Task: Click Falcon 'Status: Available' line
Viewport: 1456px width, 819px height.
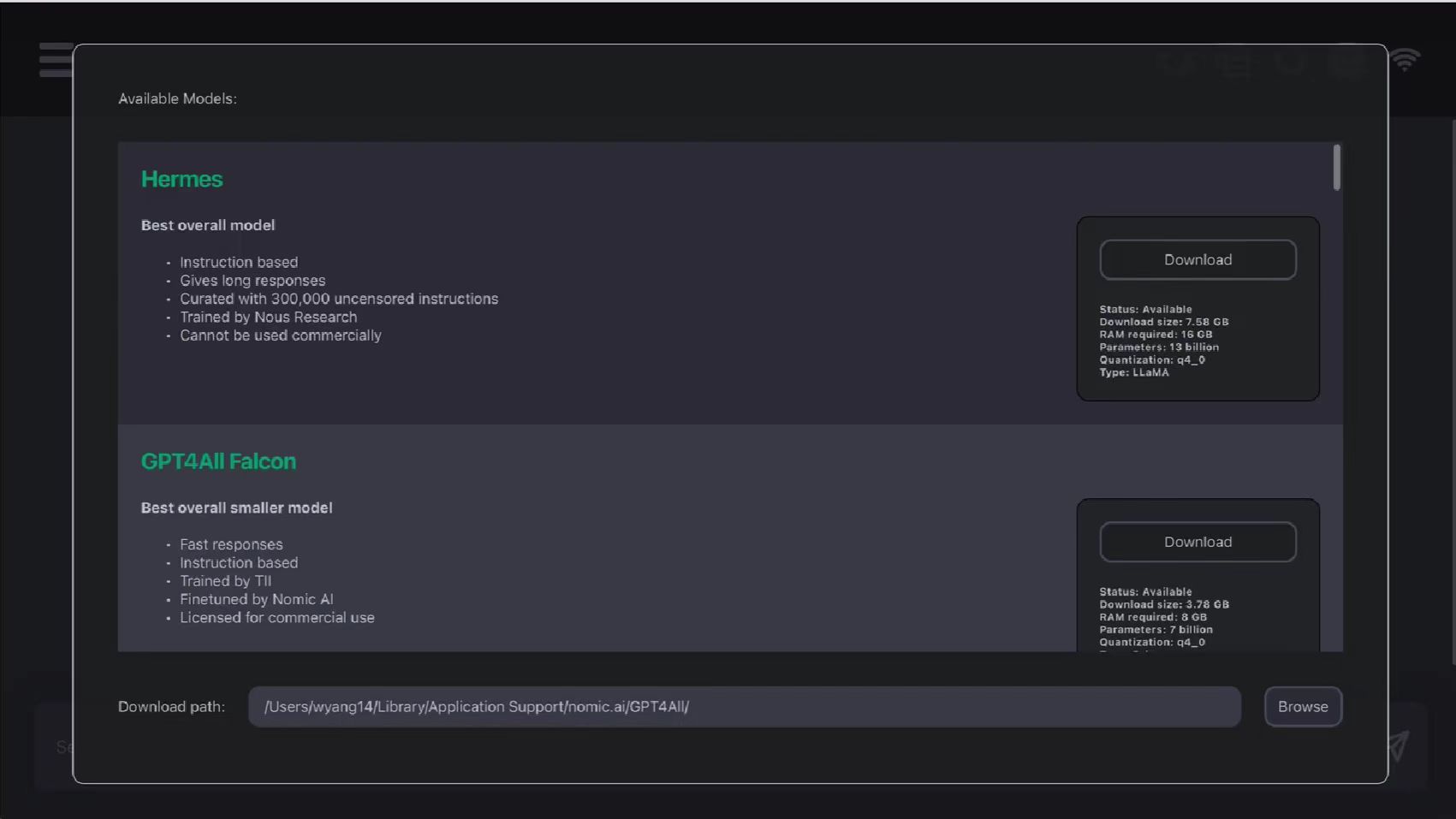Action: 1145,591
